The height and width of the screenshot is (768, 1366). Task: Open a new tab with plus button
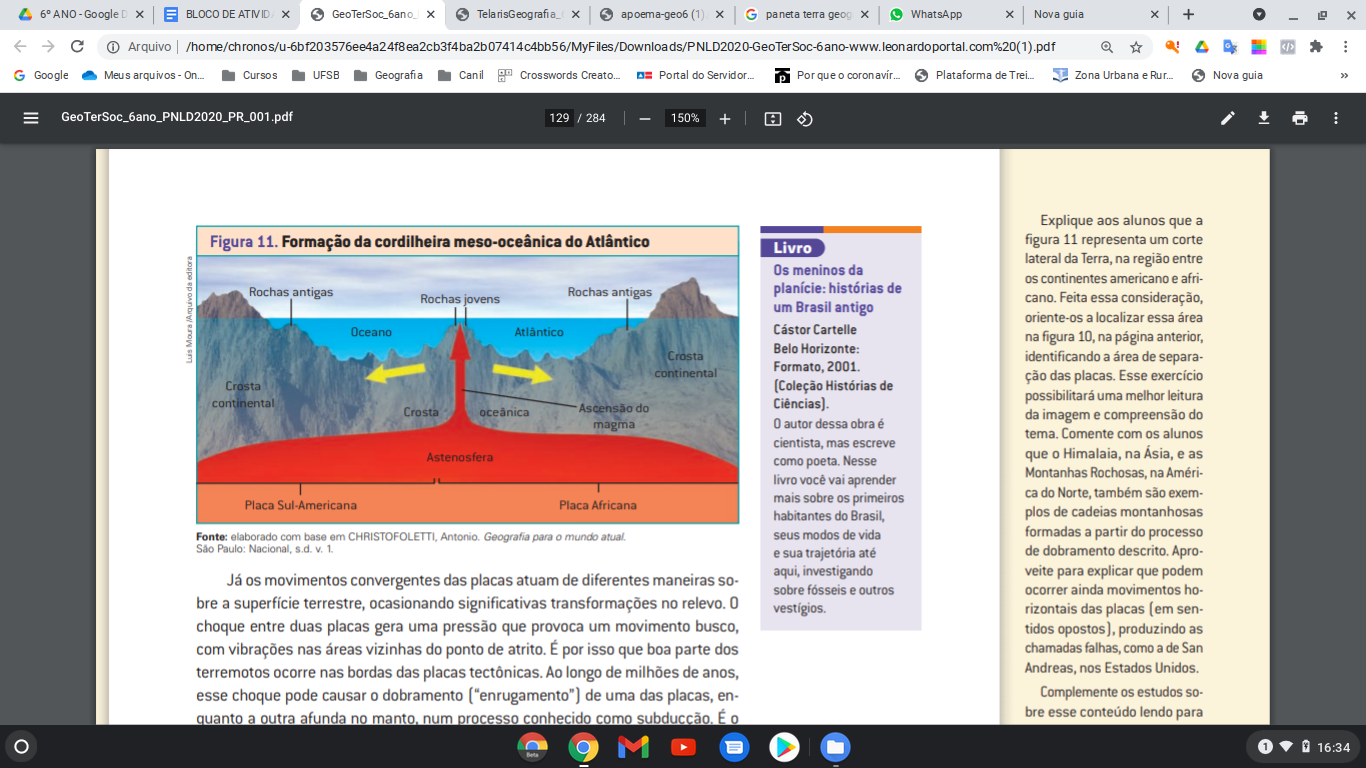pyautogui.click(x=1188, y=15)
